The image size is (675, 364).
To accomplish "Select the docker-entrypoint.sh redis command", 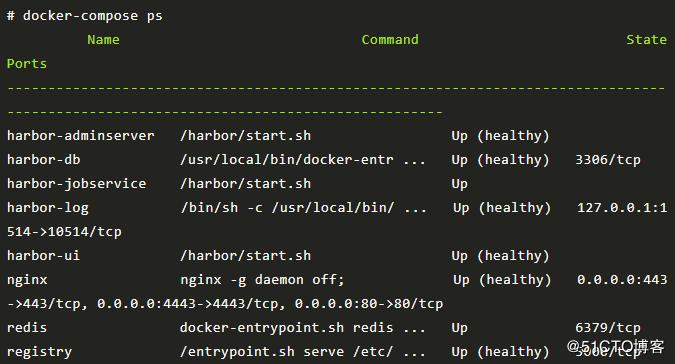I will click(287, 328).
